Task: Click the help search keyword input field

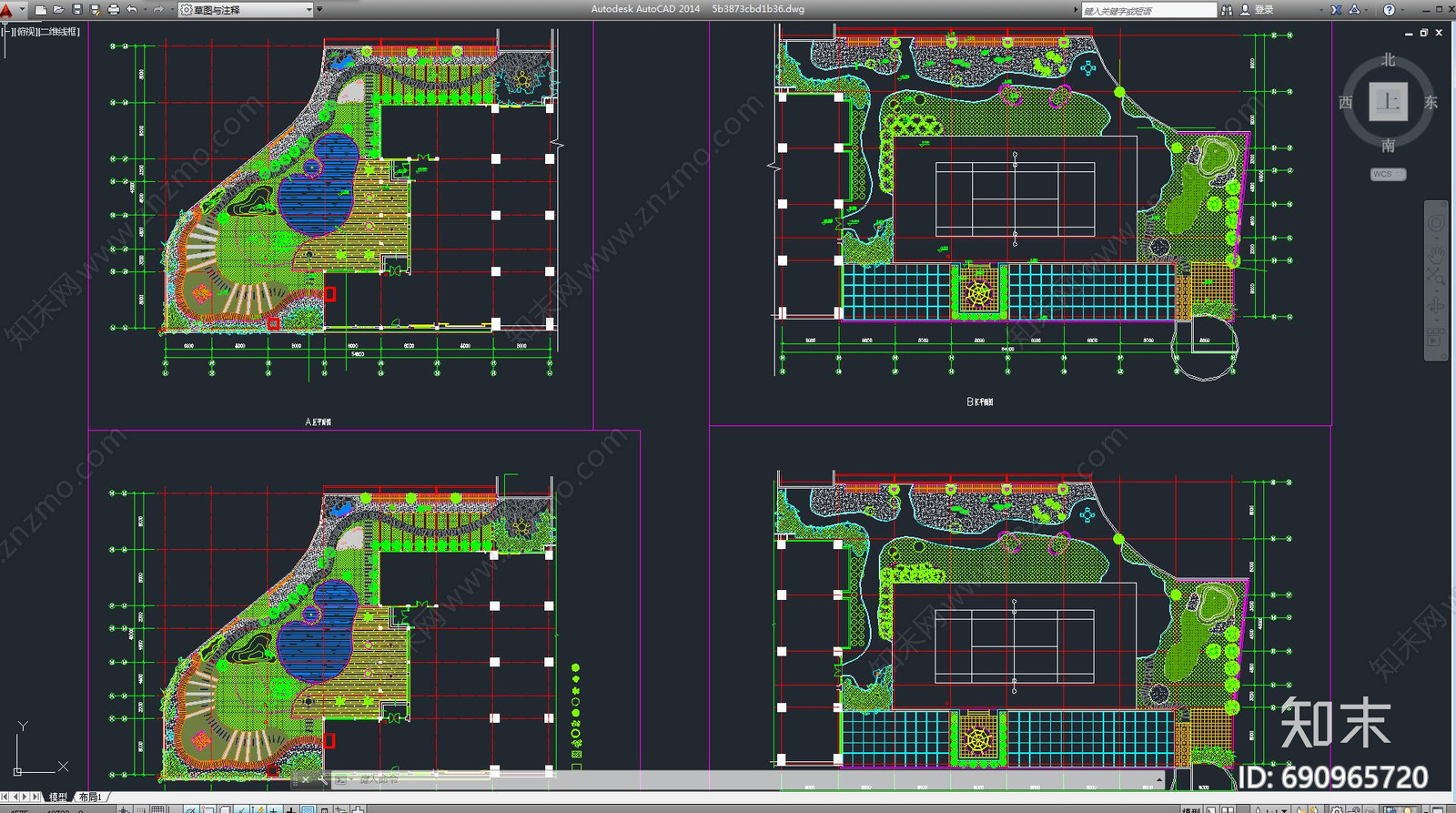Action: [1148, 10]
